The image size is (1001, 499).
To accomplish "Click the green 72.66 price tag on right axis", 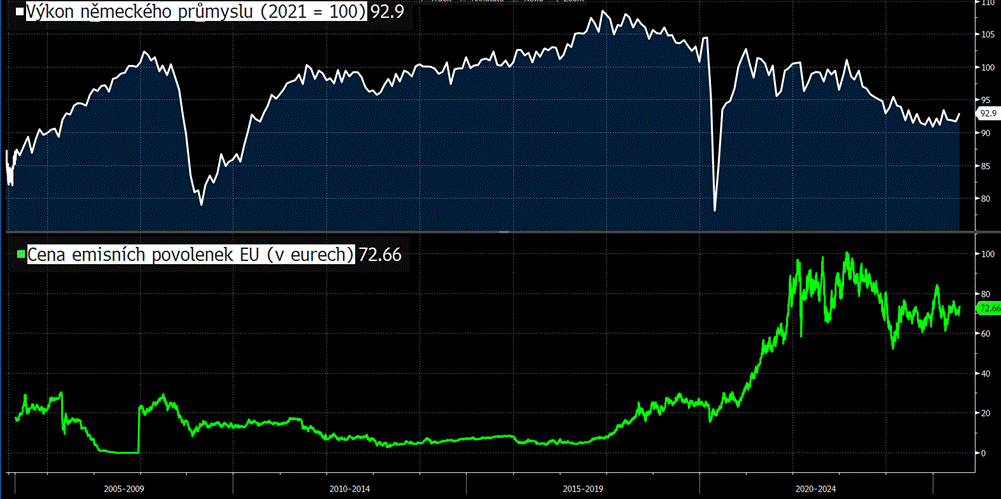I will pyautogui.click(x=988, y=309).
